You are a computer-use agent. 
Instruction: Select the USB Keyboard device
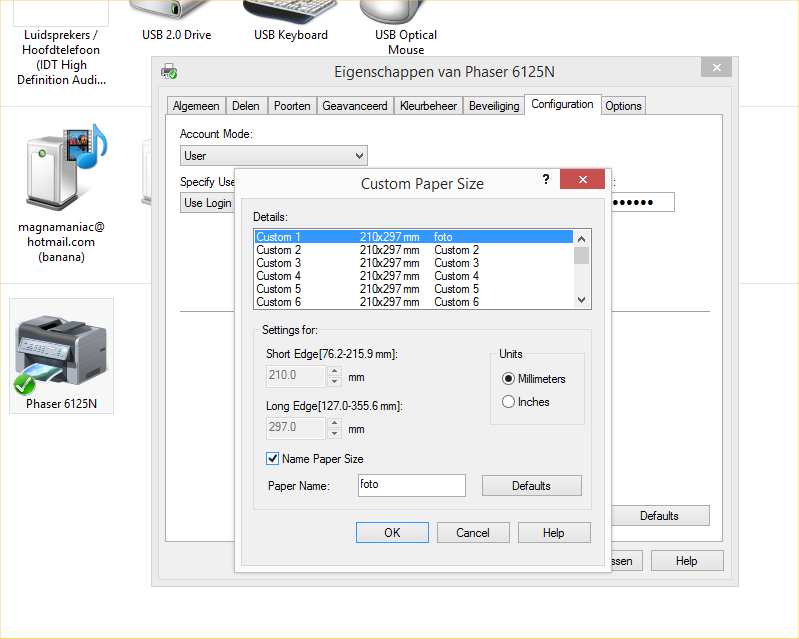(290, 21)
